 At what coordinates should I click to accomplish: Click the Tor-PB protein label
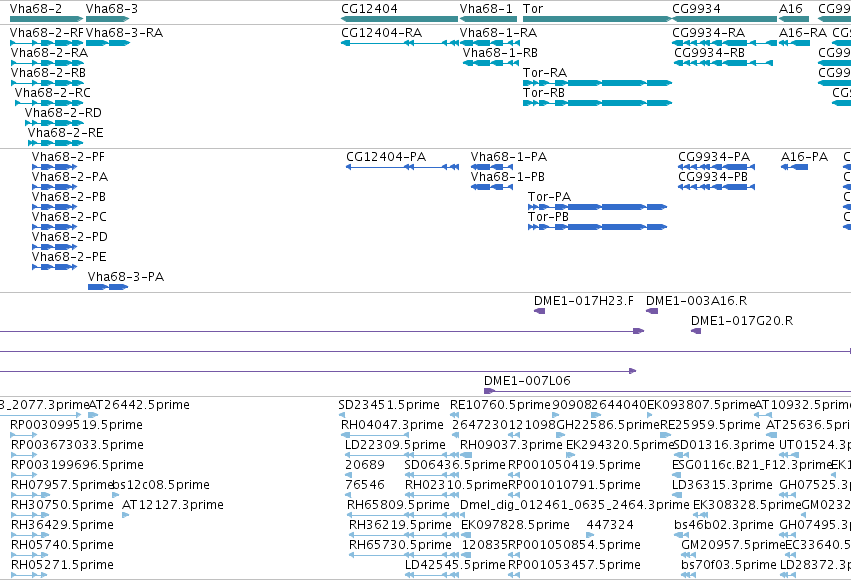(x=548, y=216)
